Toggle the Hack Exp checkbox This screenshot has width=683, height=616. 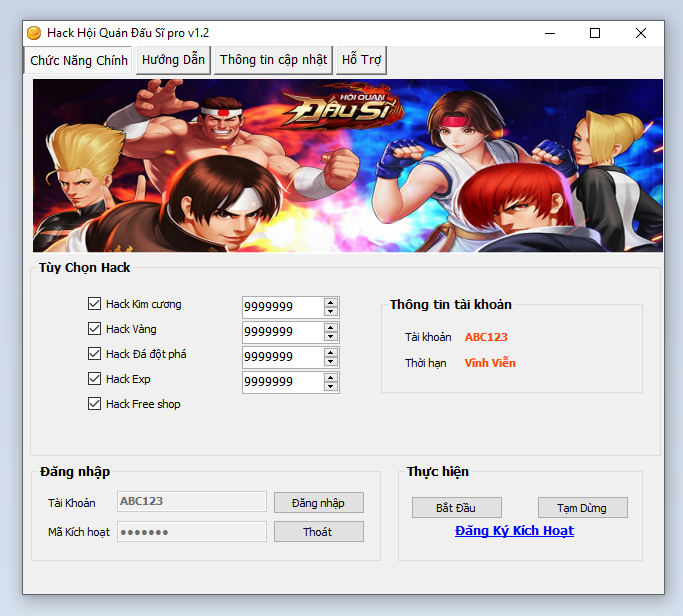click(95, 379)
